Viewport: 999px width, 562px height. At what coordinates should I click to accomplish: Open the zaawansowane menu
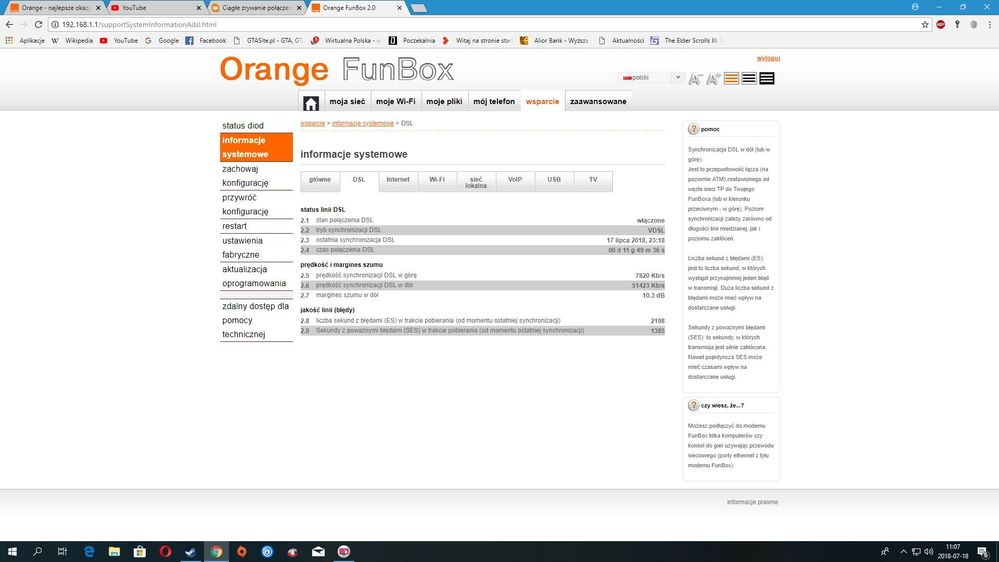(x=598, y=102)
